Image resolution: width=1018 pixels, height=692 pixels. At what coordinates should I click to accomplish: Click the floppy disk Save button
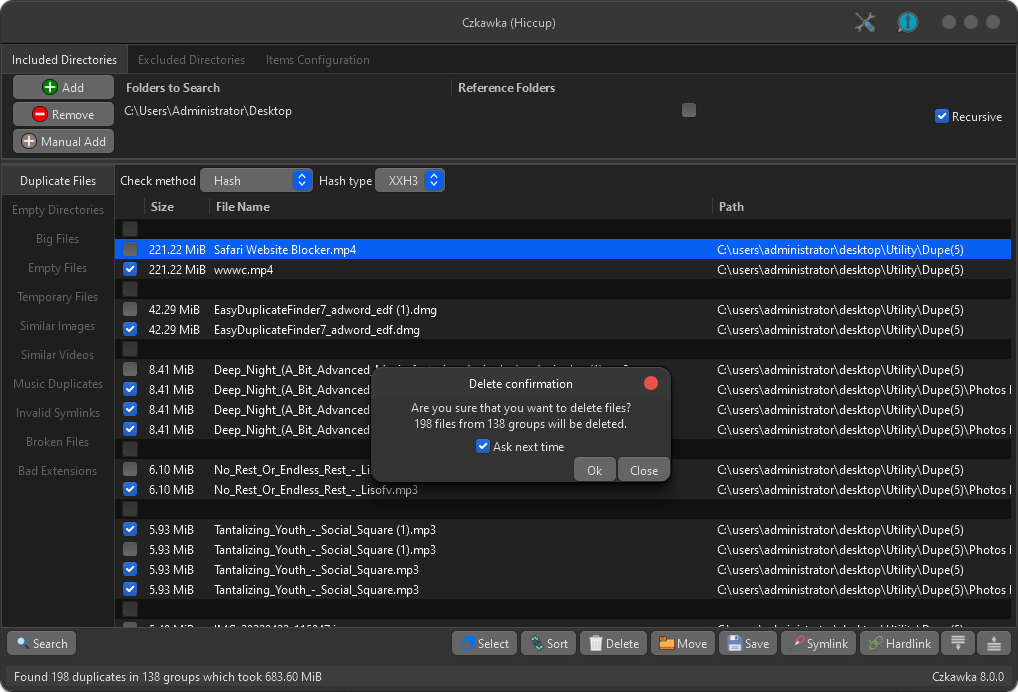748,643
